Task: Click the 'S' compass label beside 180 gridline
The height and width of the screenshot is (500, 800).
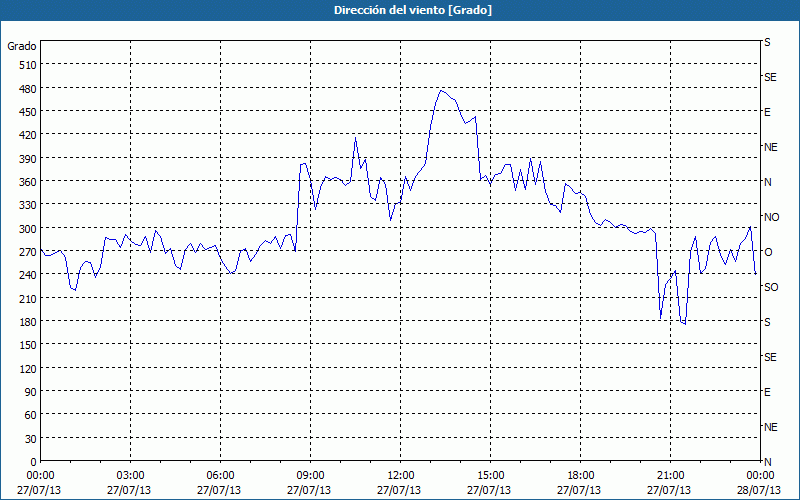Action: click(x=767, y=322)
